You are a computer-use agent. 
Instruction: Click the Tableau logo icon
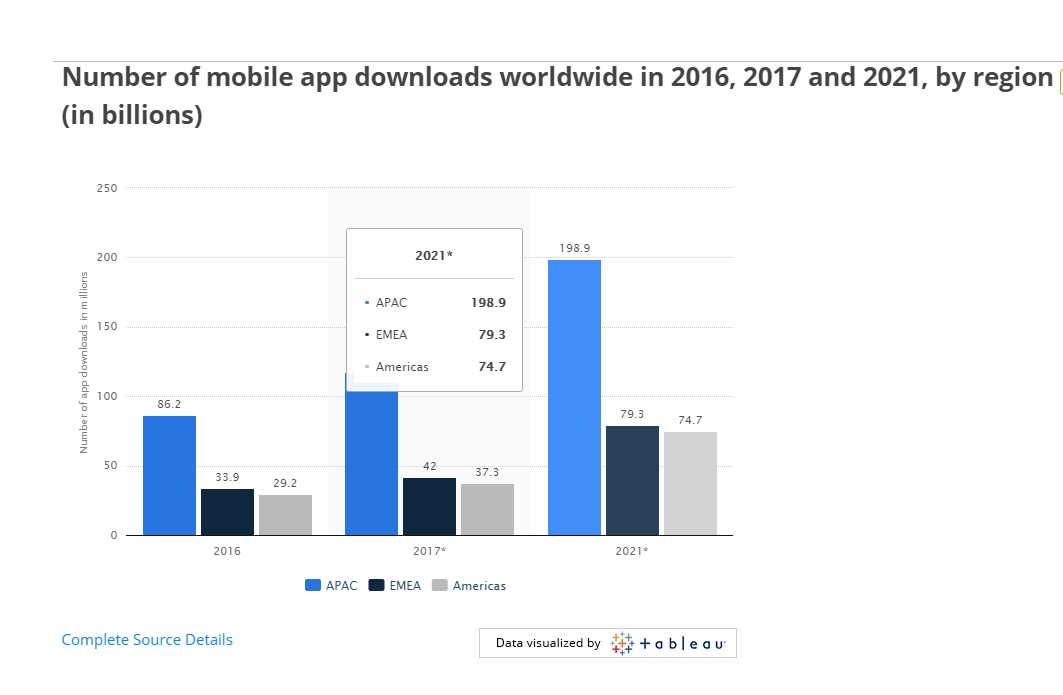click(x=622, y=643)
